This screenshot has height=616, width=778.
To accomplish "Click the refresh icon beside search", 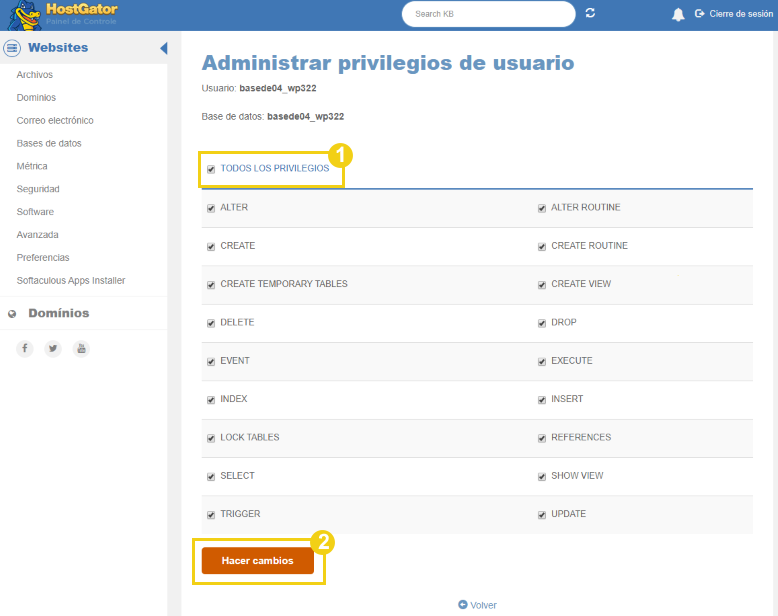I will 590,13.
